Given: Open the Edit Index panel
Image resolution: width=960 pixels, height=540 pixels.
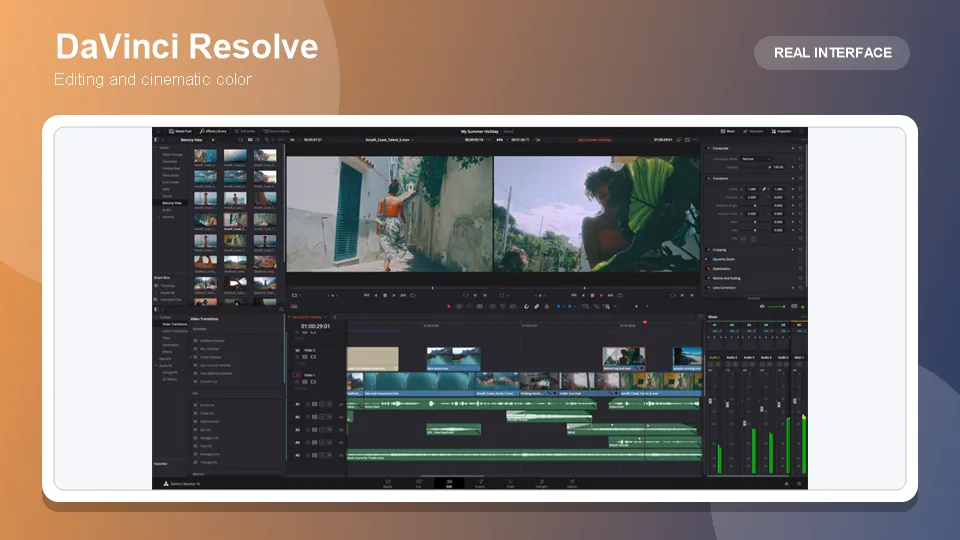Looking at the screenshot, I should pos(245,131).
